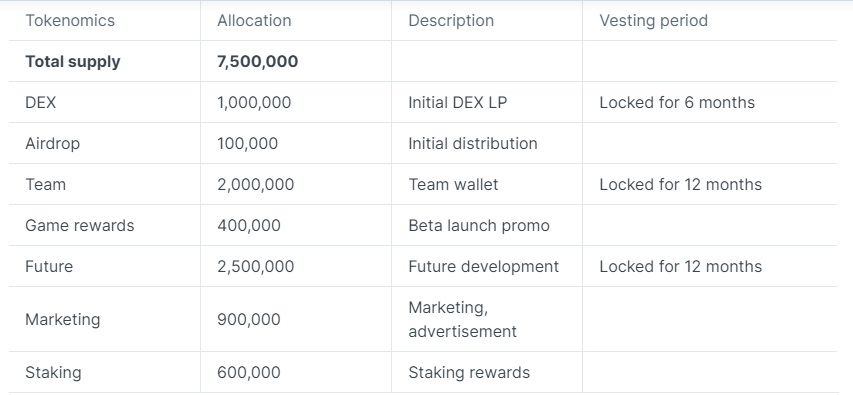
Task: Select the 400,000 allocation value
Action: tap(249, 225)
